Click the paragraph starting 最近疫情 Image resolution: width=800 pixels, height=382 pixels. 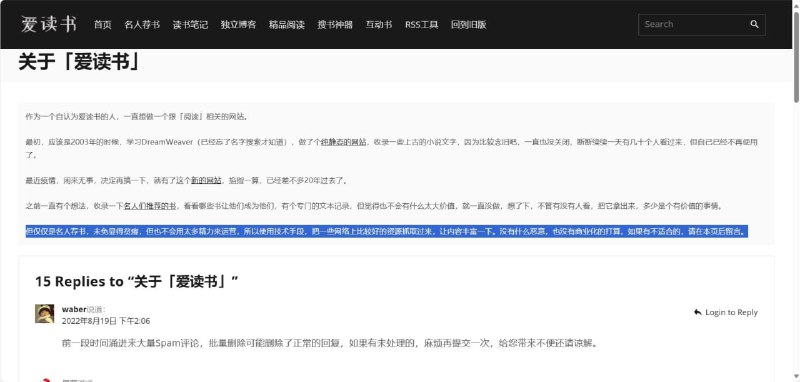pyautogui.click(x=187, y=181)
